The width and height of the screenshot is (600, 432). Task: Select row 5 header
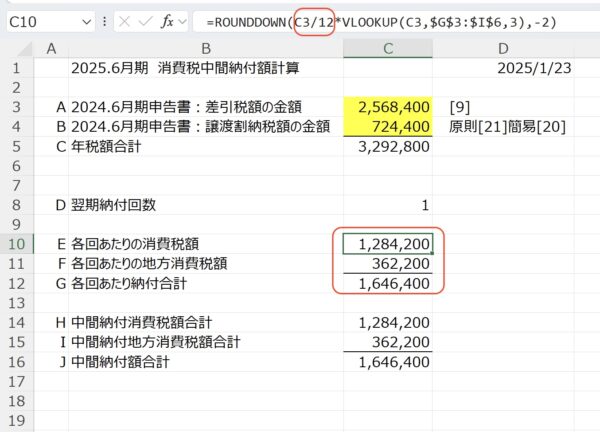tap(16, 147)
